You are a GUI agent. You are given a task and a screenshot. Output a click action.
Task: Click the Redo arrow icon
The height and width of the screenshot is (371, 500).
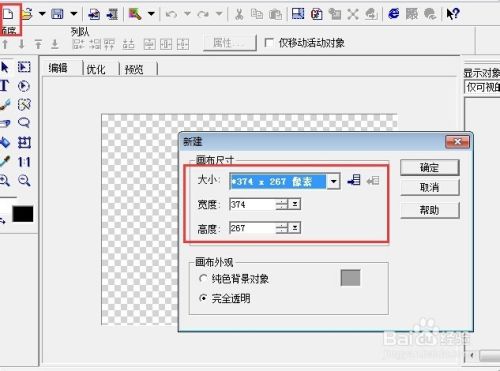click(x=203, y=14)
